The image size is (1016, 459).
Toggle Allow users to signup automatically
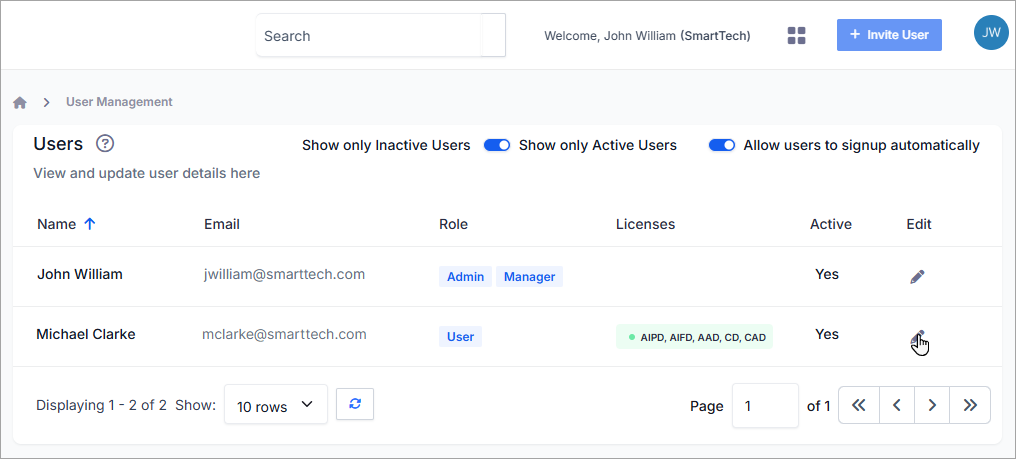point(722,145)
